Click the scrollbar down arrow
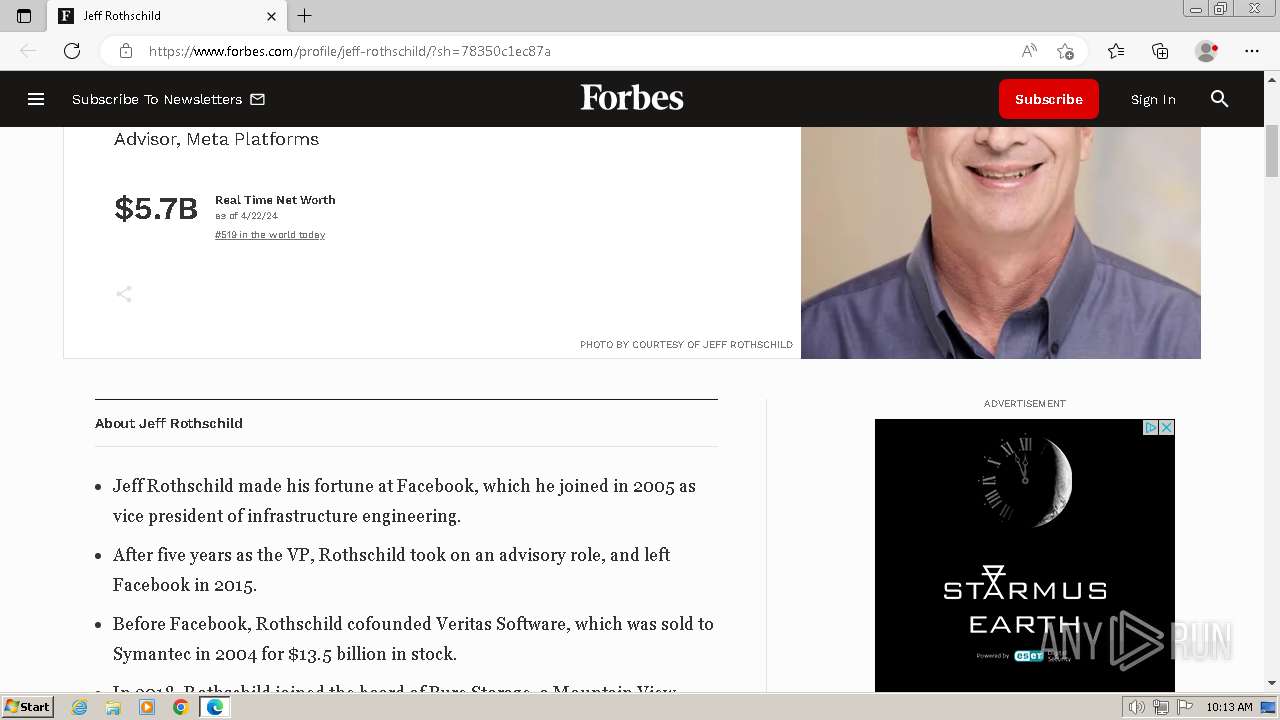1280x720 pixels. click(1272, 683)
